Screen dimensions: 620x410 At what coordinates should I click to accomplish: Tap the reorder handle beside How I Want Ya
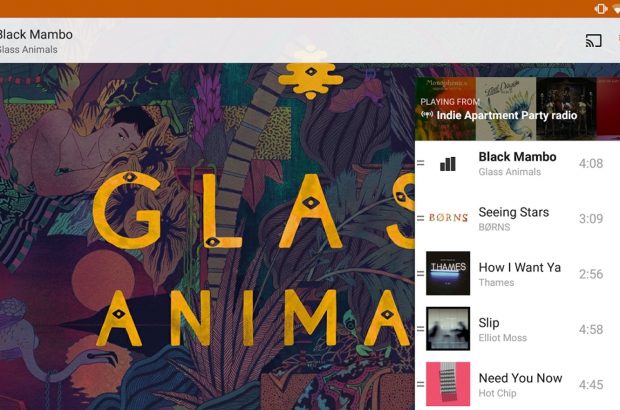pos(420,273)
